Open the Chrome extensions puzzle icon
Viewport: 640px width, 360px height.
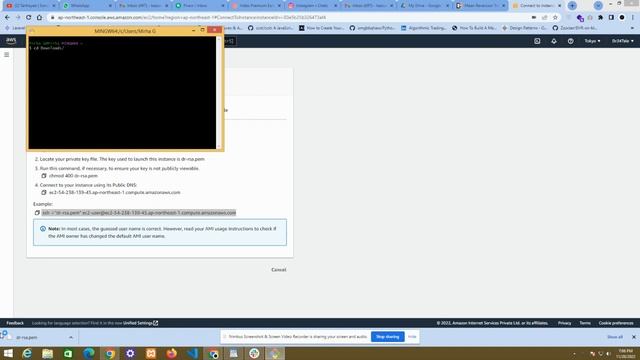coord(600,18)
